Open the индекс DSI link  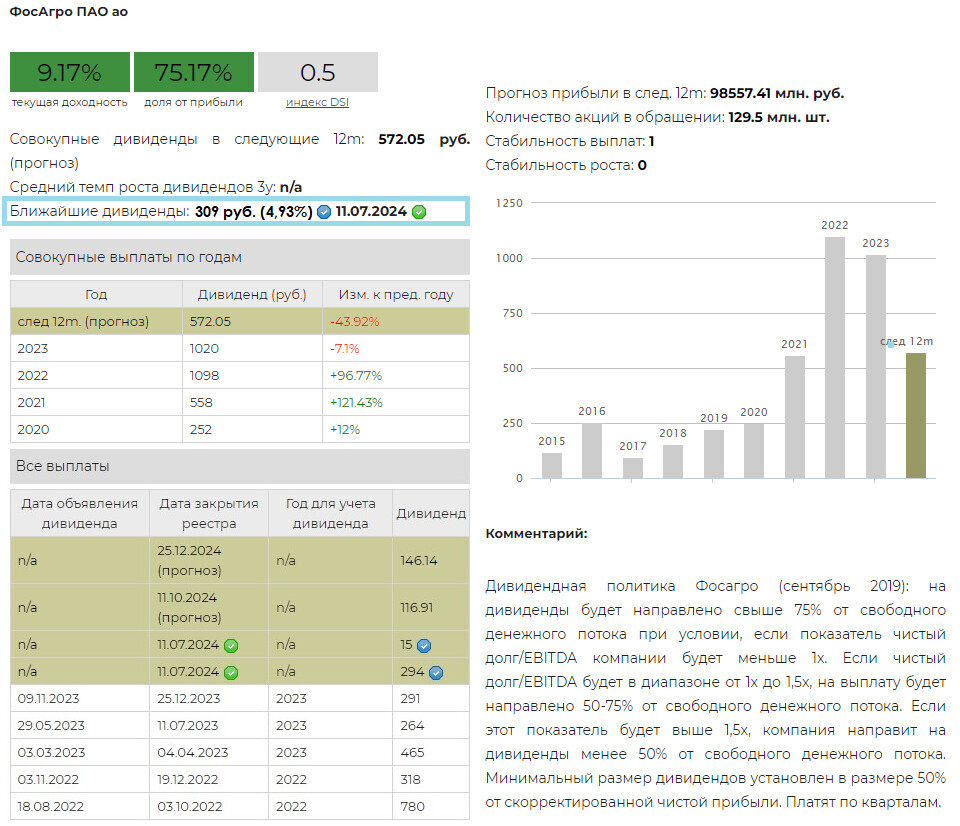(x=317, y=102)
